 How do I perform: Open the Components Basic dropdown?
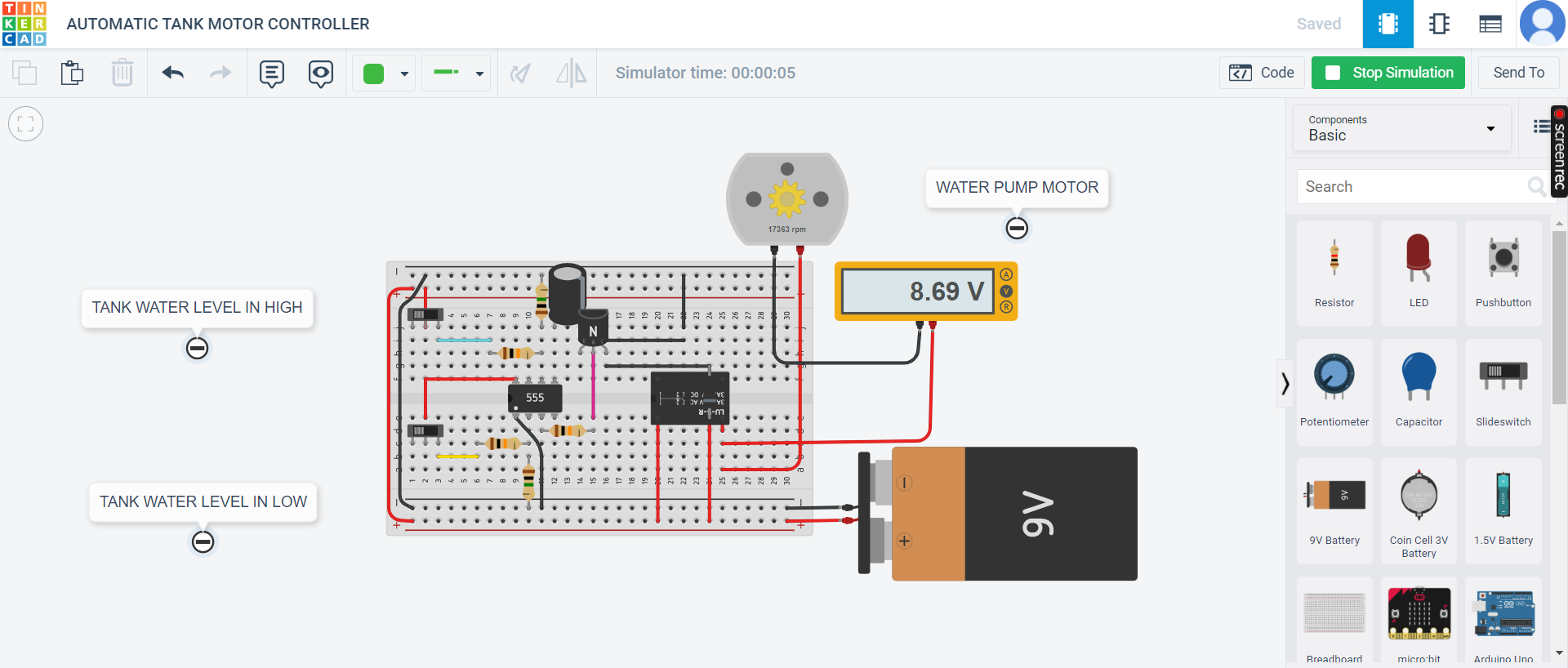1402,128
